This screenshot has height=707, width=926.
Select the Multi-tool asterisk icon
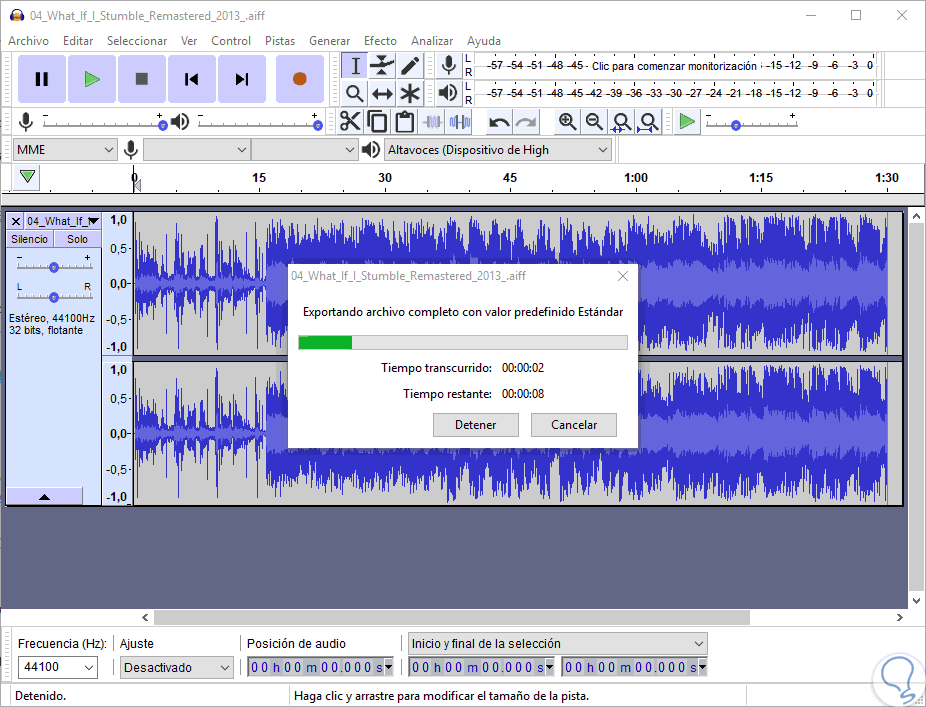(x=410, y=94)
